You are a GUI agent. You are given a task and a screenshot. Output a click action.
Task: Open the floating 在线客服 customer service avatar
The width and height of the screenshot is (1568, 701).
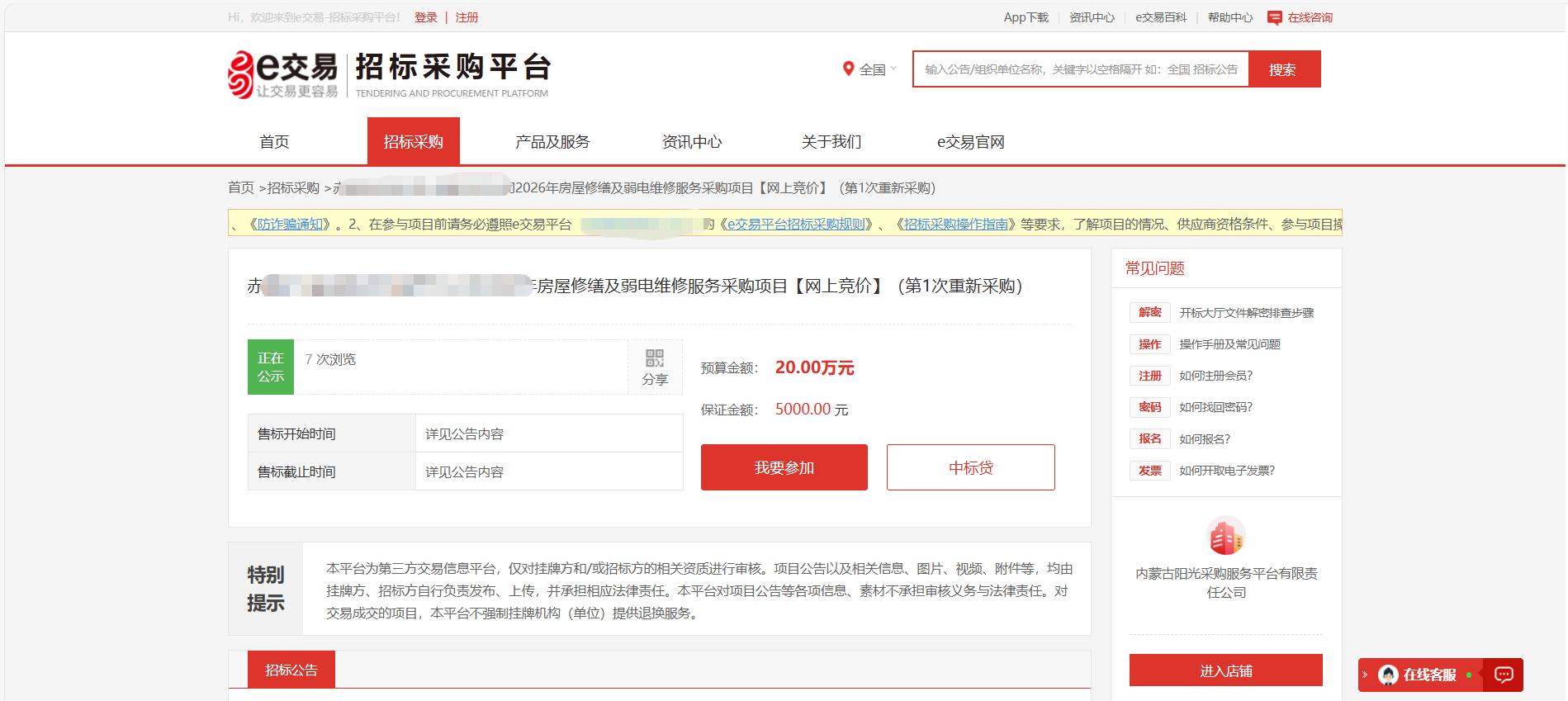(1389, 675)
